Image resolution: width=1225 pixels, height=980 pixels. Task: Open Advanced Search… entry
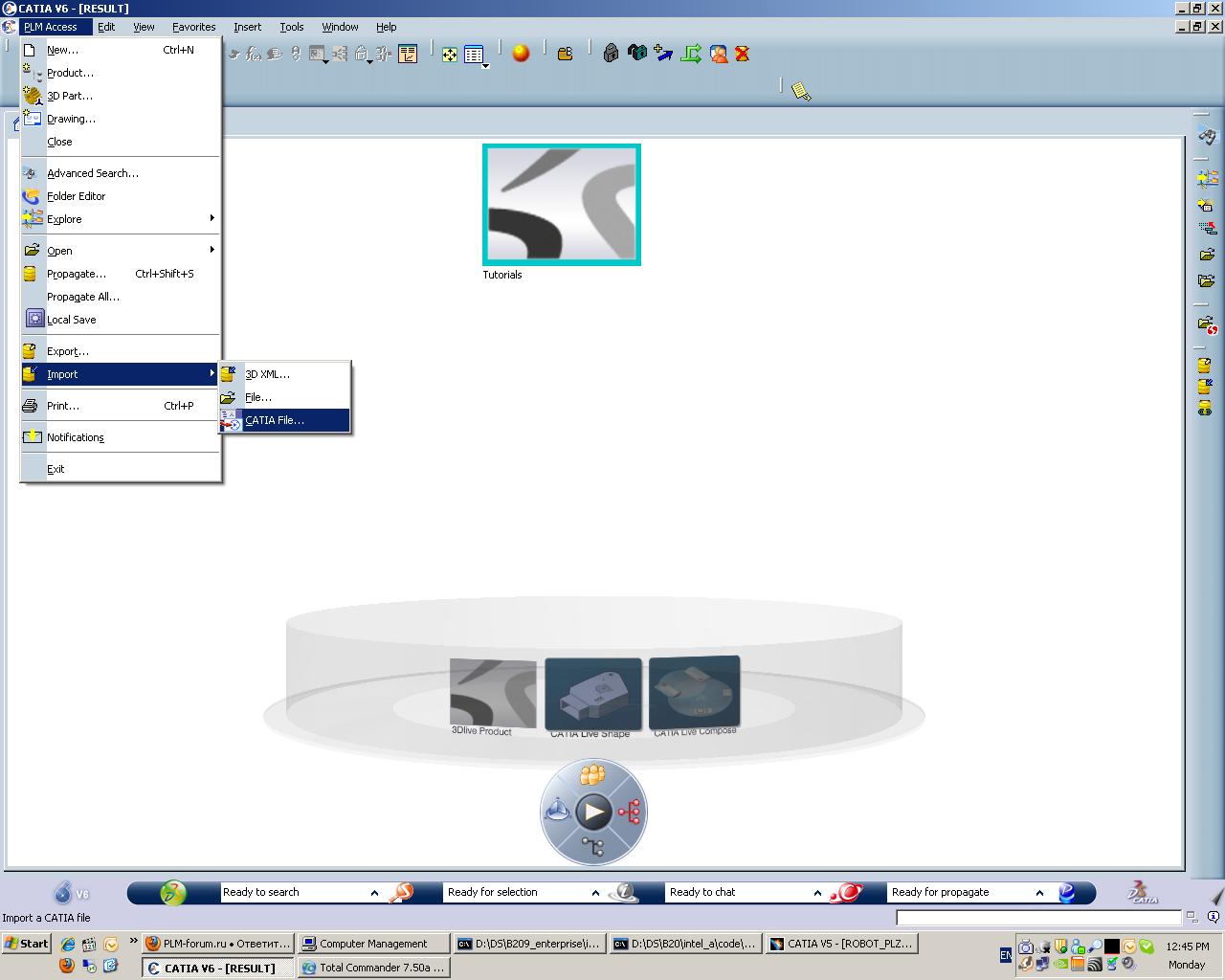pos(121,173)
